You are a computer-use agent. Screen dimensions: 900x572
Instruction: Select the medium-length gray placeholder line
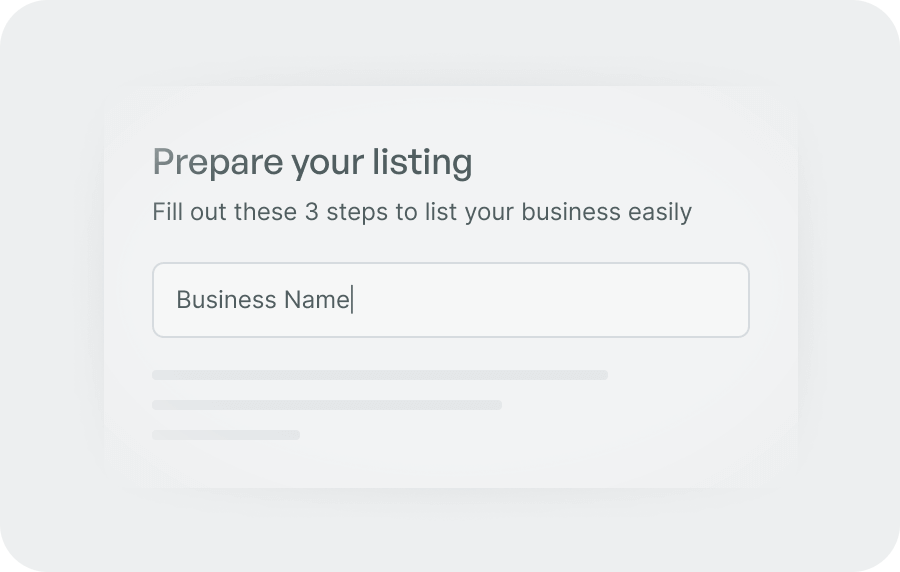pos(327,405)
